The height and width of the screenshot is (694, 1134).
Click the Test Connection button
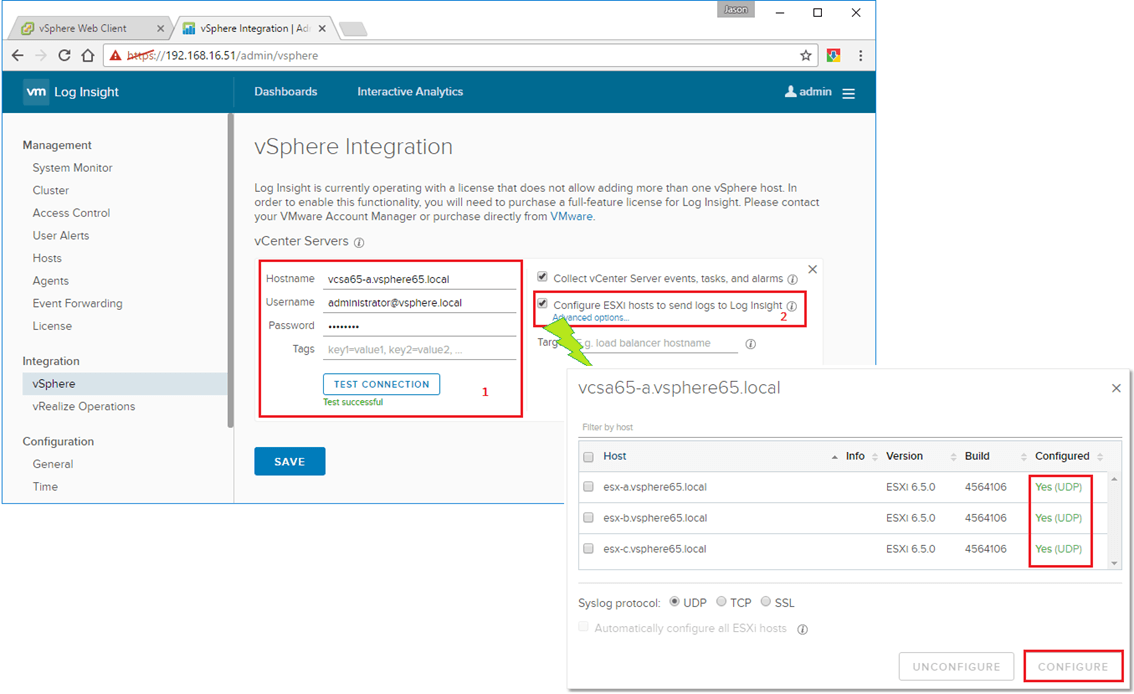[381, 385]
